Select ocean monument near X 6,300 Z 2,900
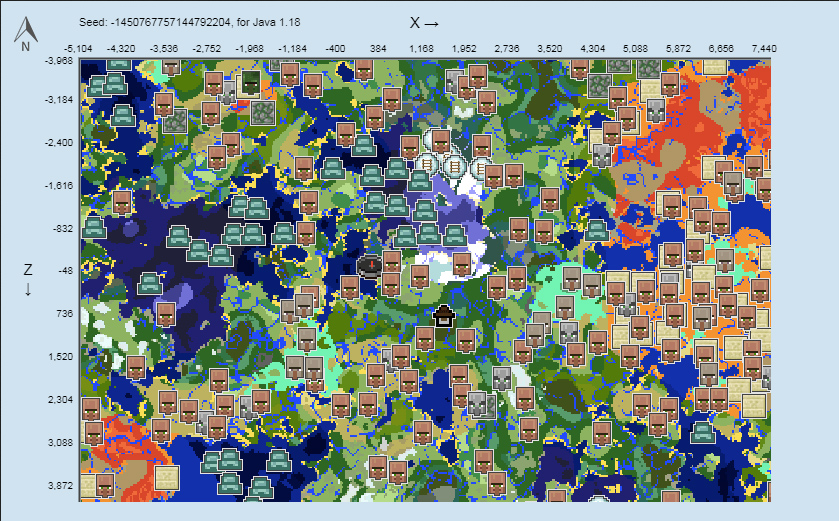Viewport: 839px width, 521px height. (x=703, y=432)
